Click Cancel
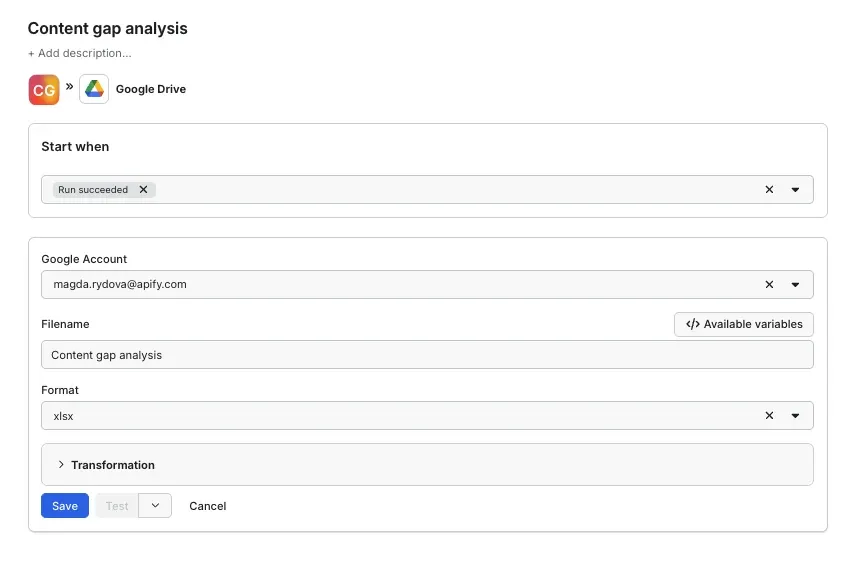Screen dimensions: 852x575 point(208,506)
